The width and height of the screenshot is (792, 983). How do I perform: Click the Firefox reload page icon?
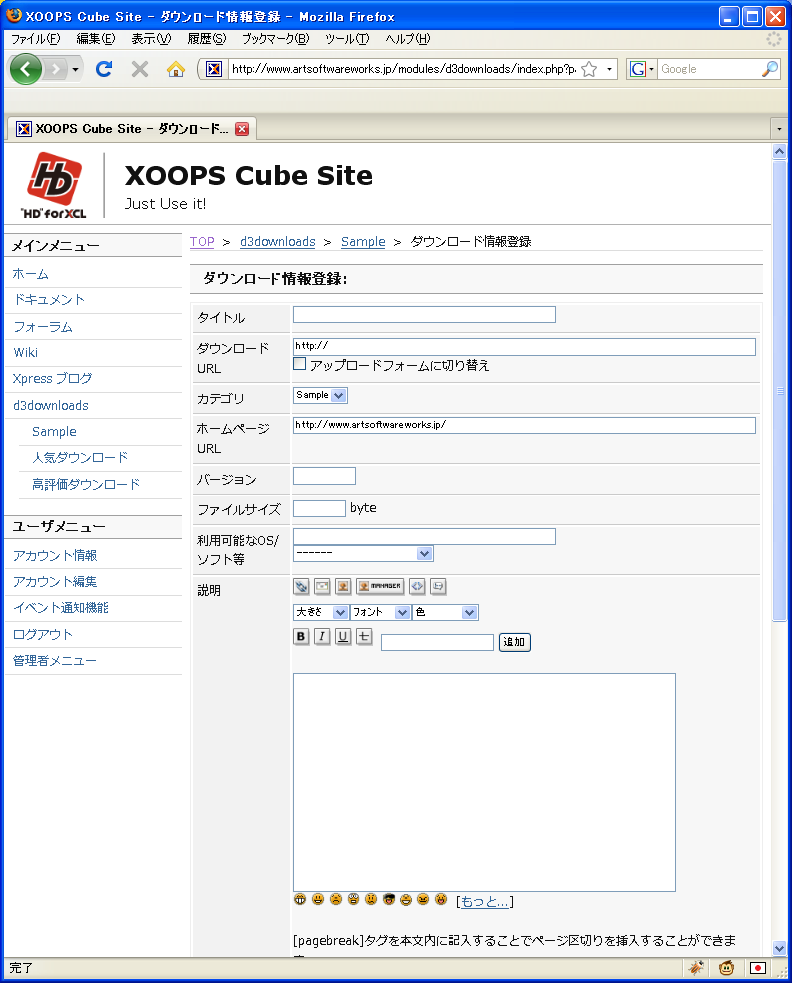pyautogui.click(x=103, y=69)
